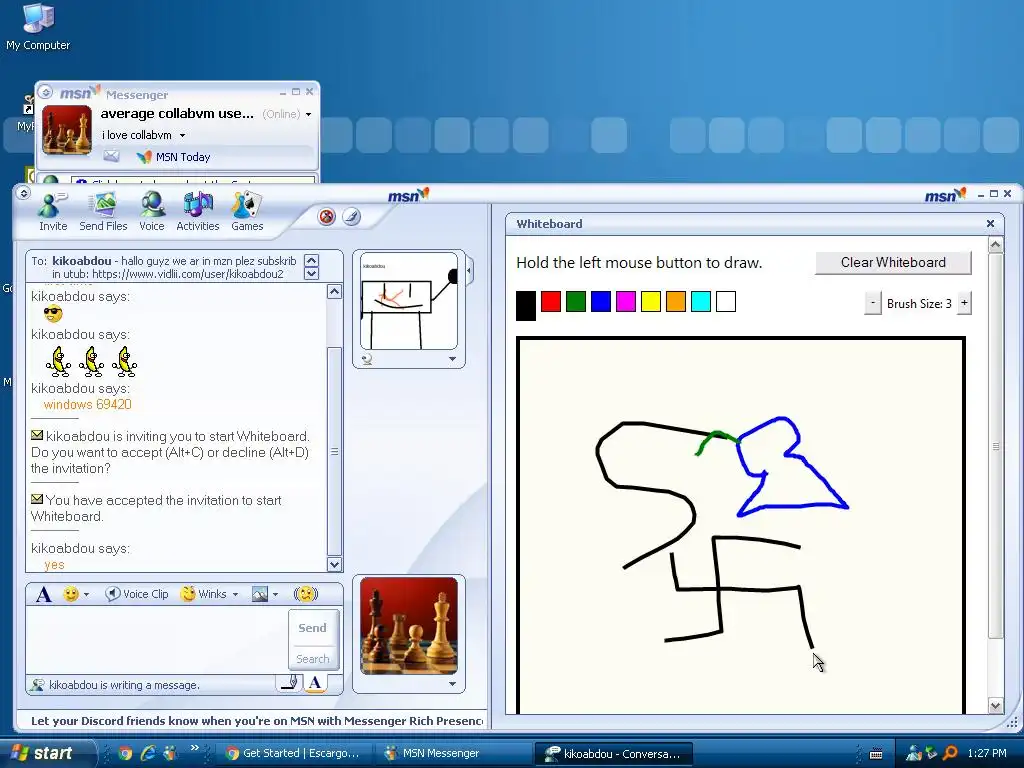Record a Voice Clip
Screen dimensions: 1024x768
pos(138,594)
